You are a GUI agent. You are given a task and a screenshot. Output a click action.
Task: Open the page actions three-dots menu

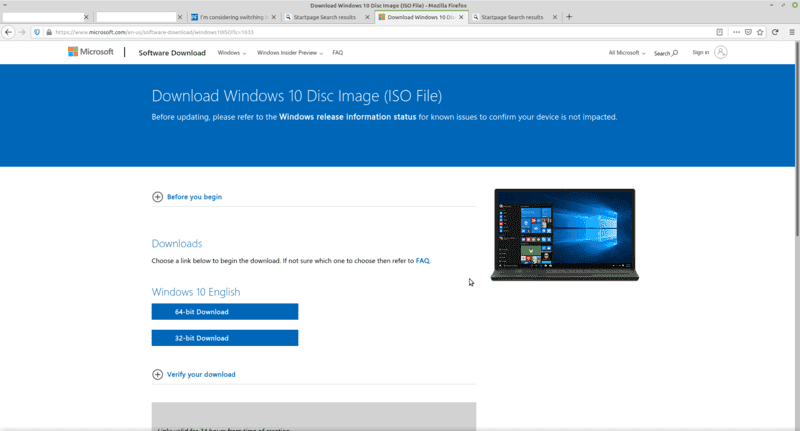pos(736,32)
